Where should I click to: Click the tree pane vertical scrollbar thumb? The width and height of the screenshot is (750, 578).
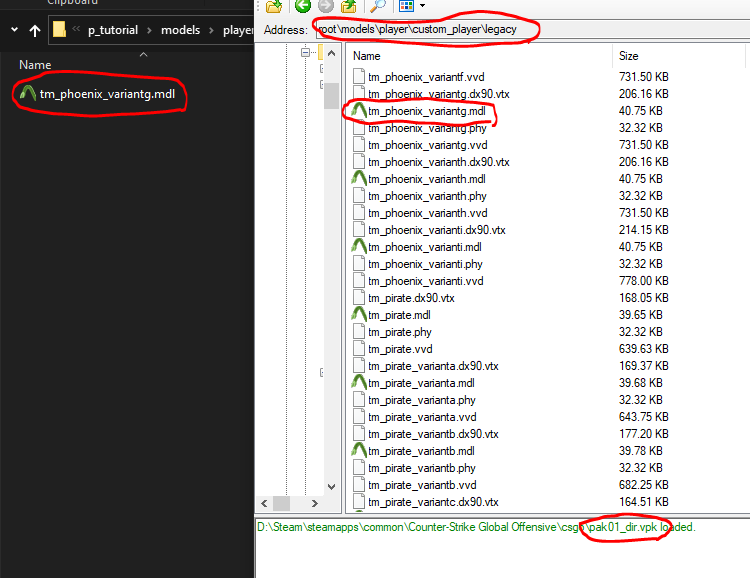[331, 96]
